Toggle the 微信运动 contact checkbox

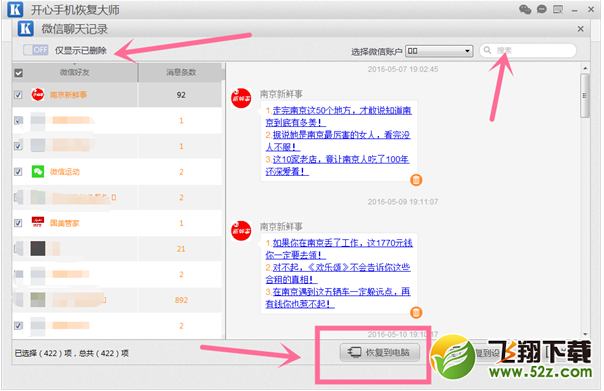click(x=18, y=172)
